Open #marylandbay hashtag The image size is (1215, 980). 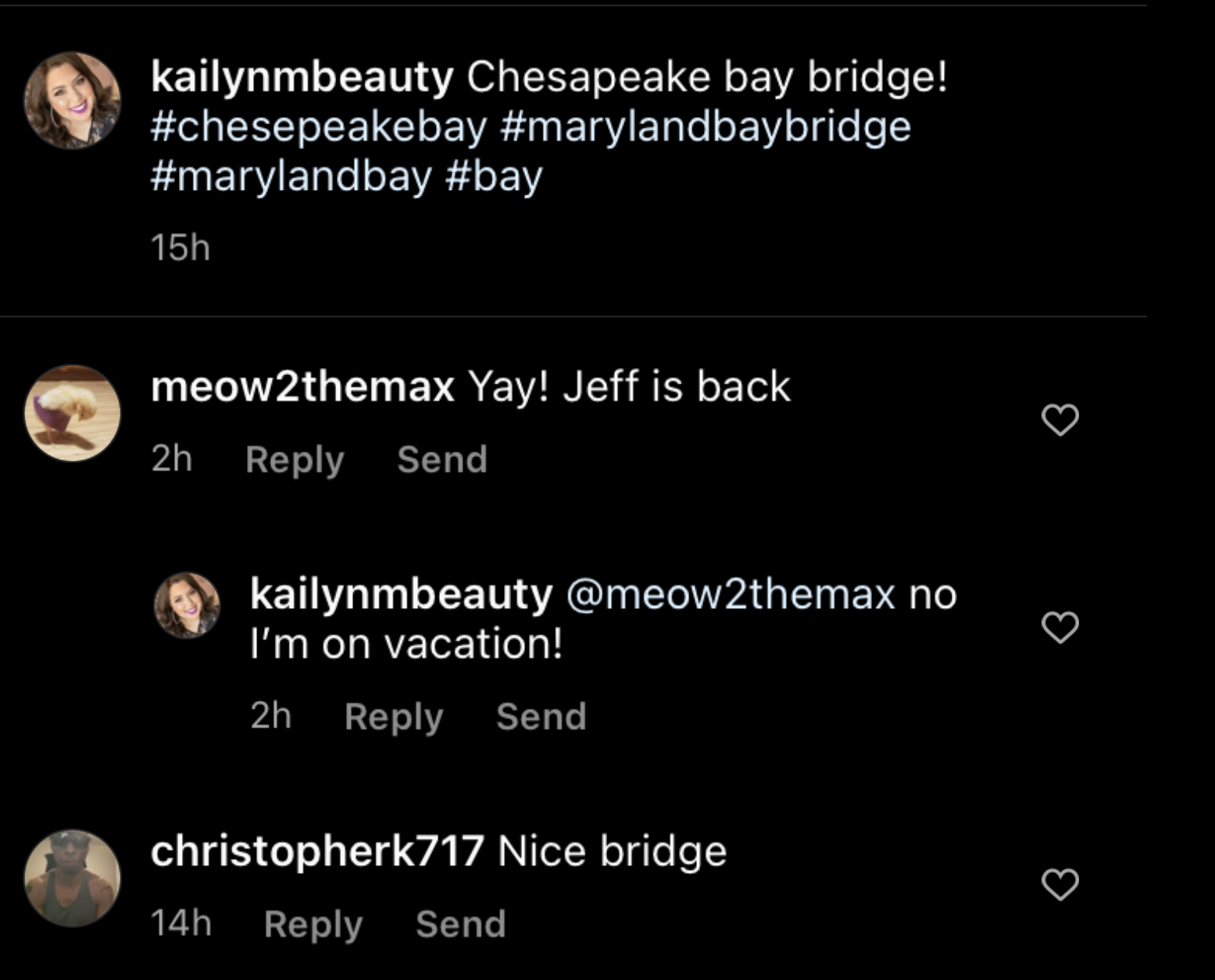pyautogui.click(x=291, y=176)
